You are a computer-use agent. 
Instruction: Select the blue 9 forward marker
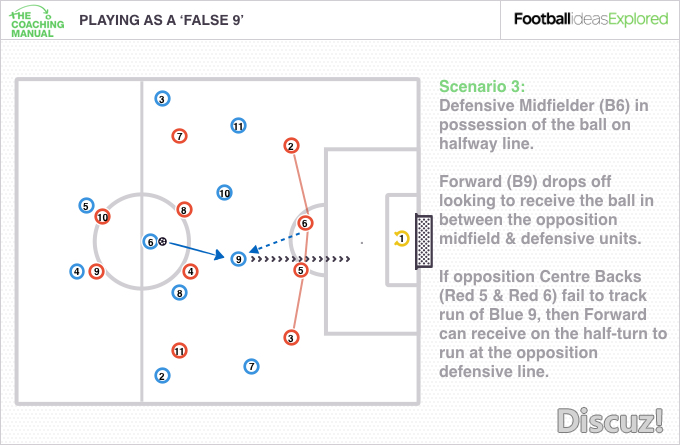pos(238,259)
